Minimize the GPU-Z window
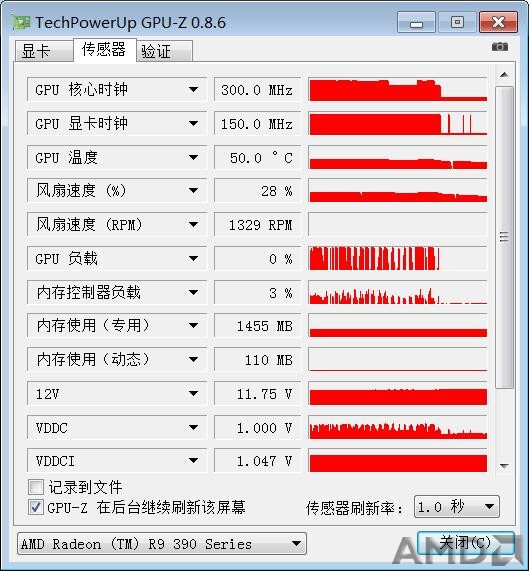Viewport: 529px width, 571px height. tap(417, 22)
